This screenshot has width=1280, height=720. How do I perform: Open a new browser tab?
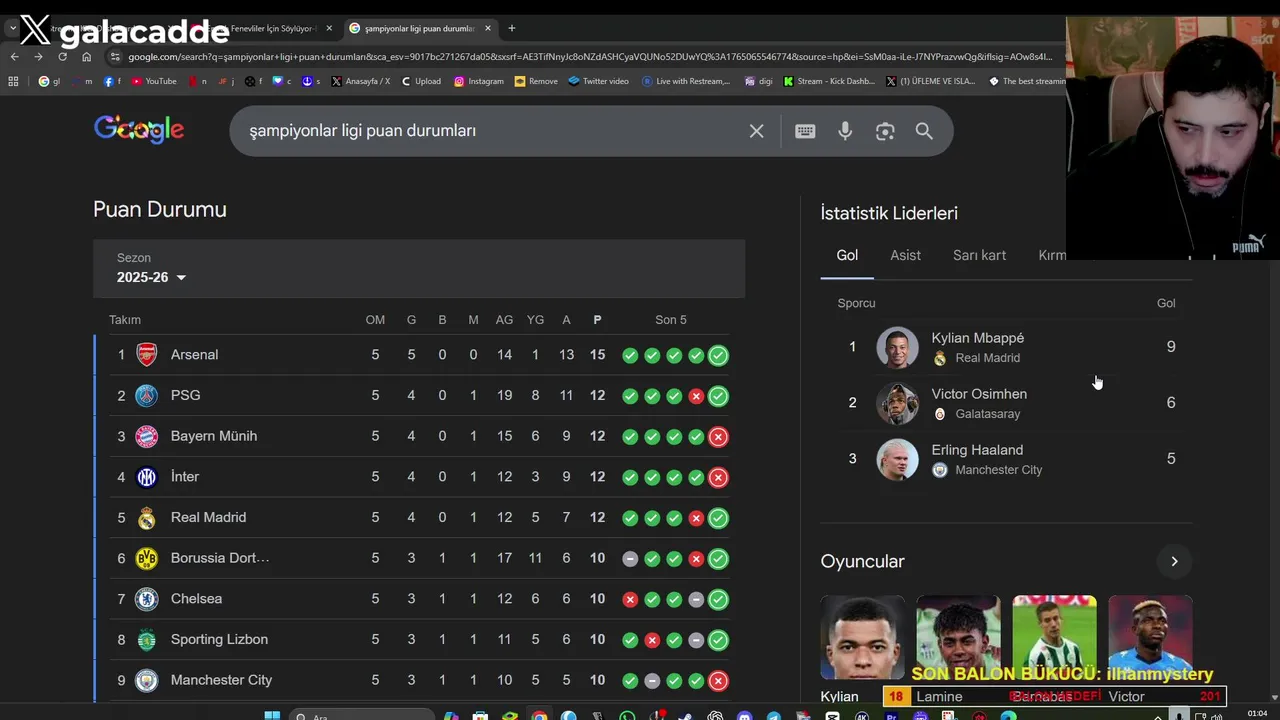point(511,28)
